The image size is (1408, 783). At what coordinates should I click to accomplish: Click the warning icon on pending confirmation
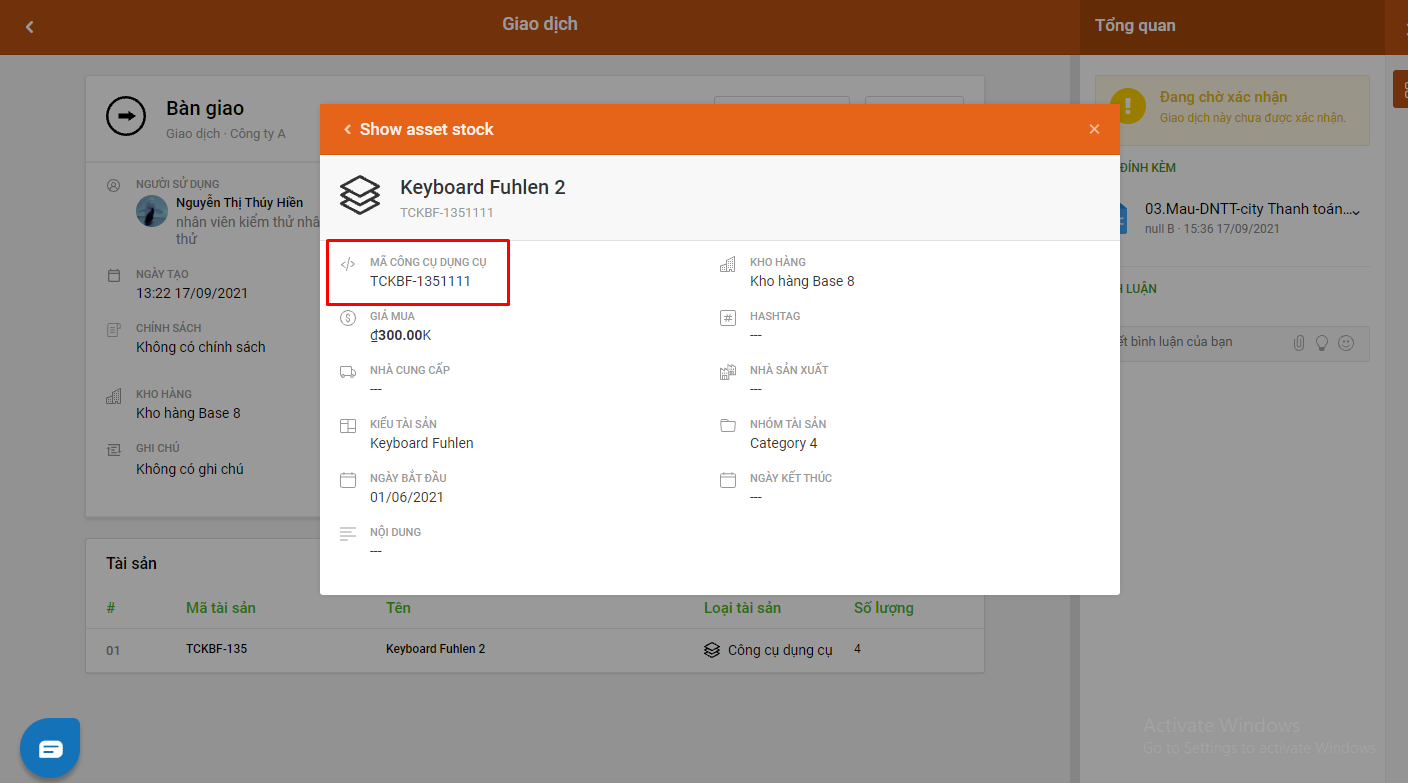point(1128,106)
